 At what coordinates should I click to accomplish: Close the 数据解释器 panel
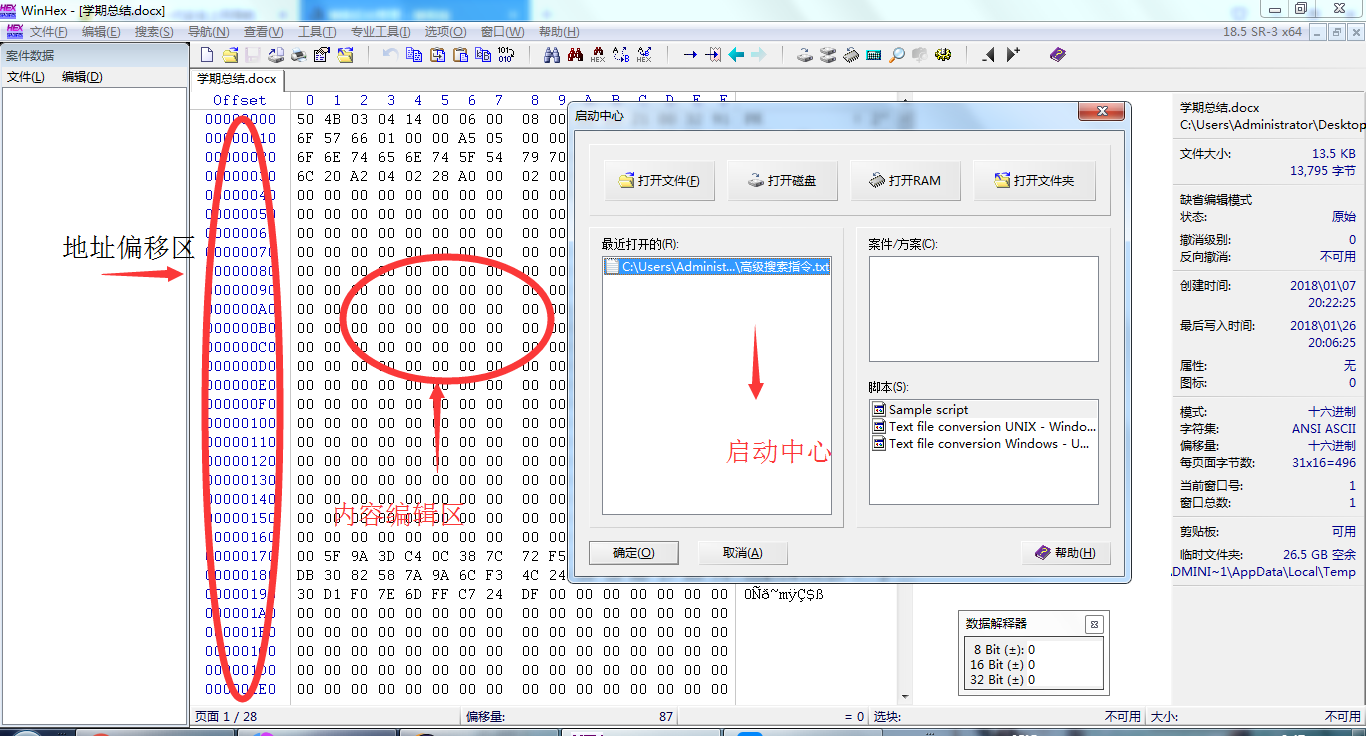pyautogui.click(x=1095, y=624)
